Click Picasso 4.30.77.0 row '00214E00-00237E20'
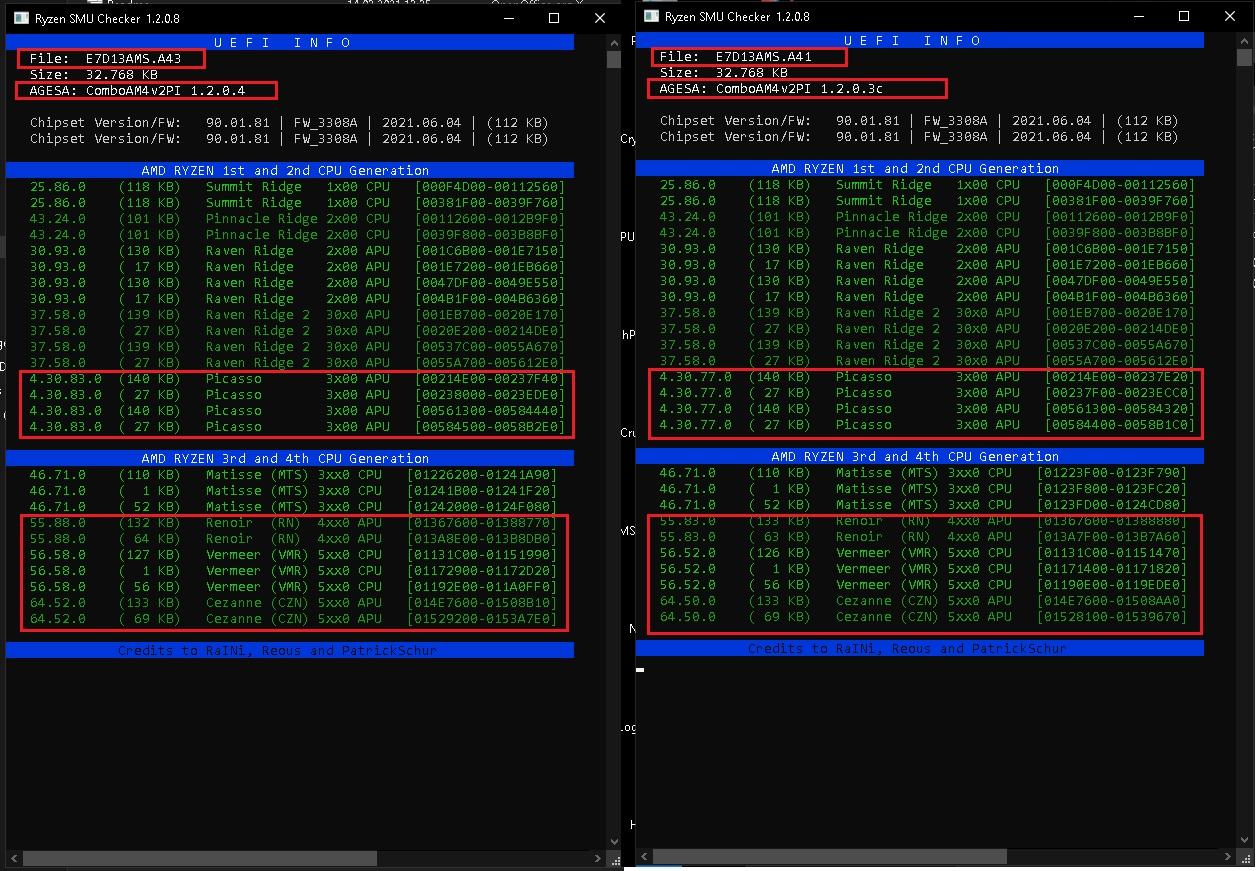1256x871 pixels. point(927,376)
